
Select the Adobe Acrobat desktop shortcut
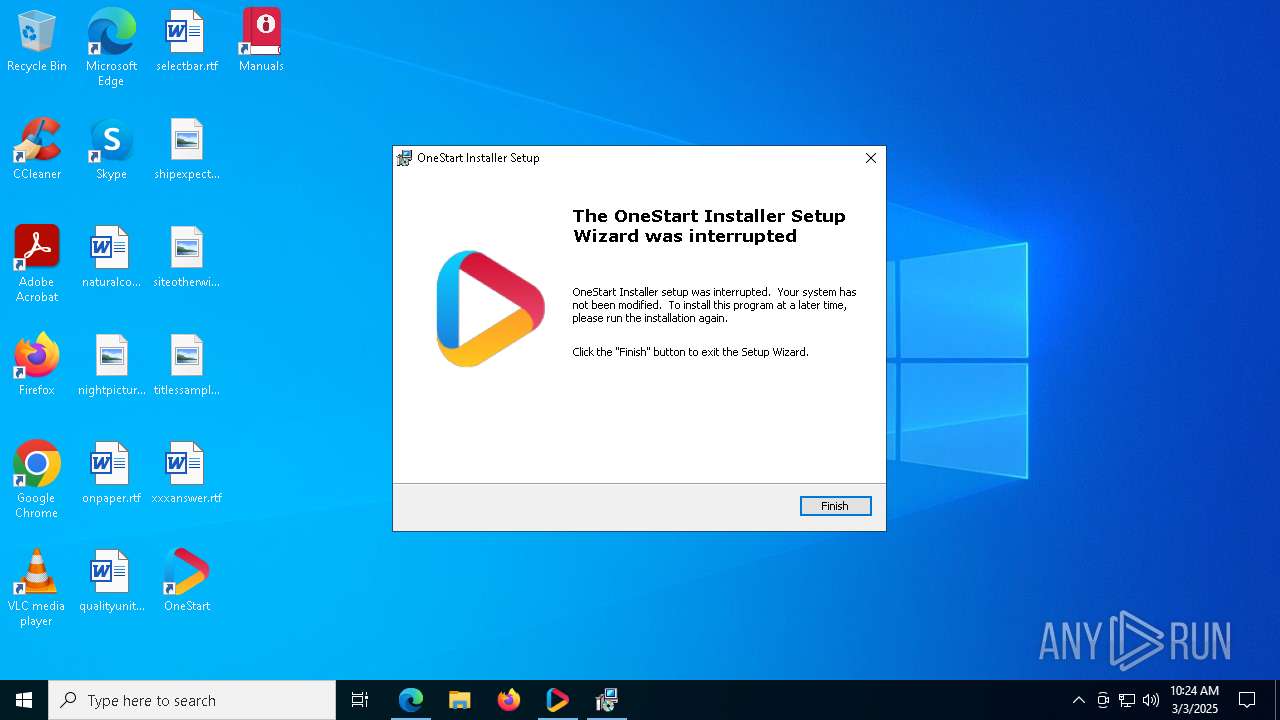37,264
